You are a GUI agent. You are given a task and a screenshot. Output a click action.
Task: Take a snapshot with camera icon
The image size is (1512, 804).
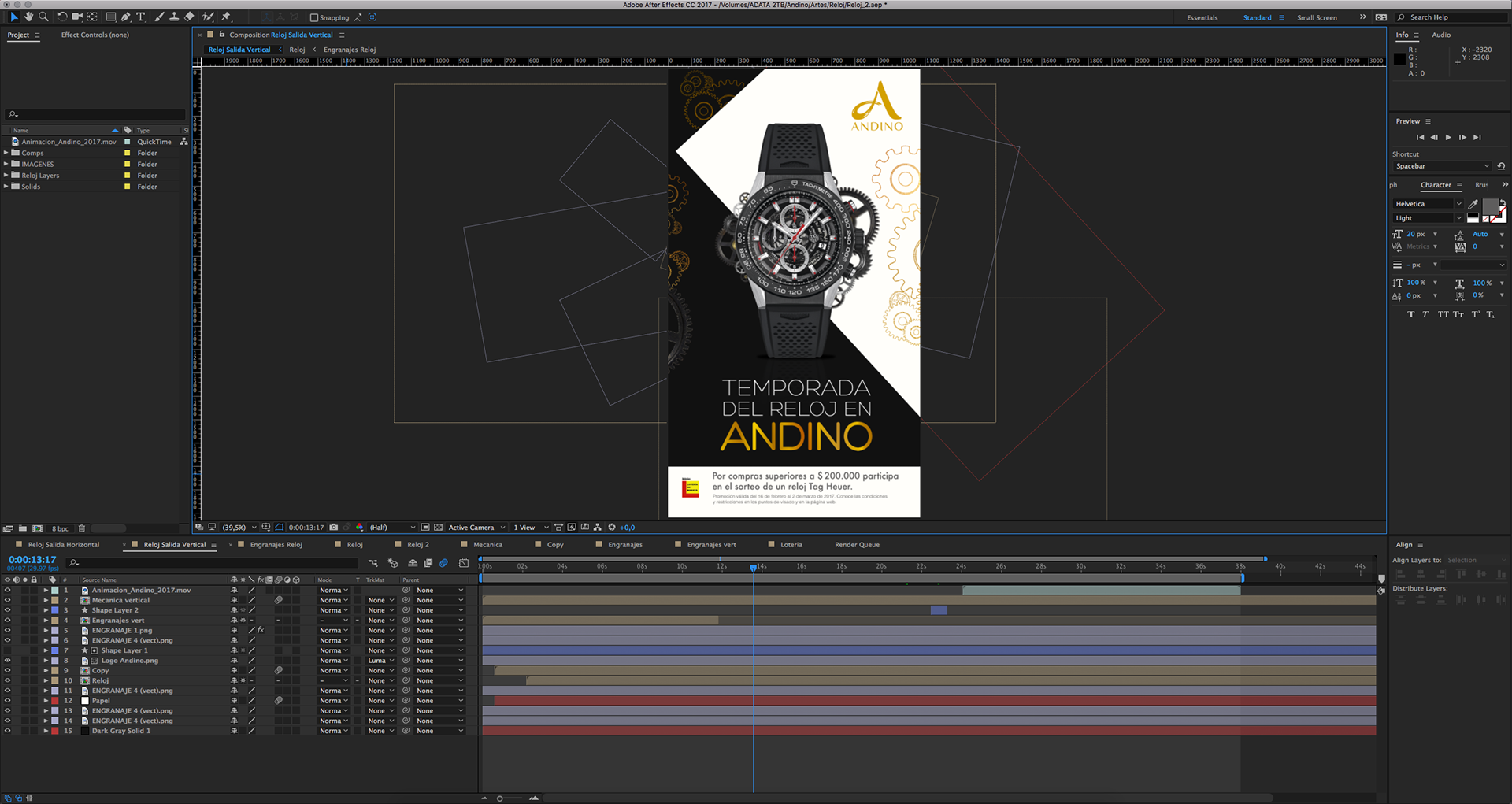pyautogui.click(x=334, y=528)
